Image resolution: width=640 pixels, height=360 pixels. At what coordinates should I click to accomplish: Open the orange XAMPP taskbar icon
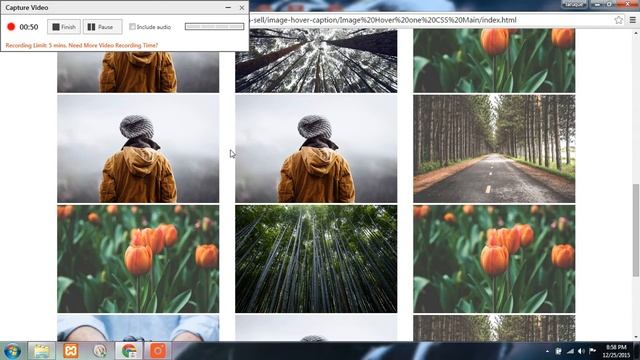coord(71,351)
